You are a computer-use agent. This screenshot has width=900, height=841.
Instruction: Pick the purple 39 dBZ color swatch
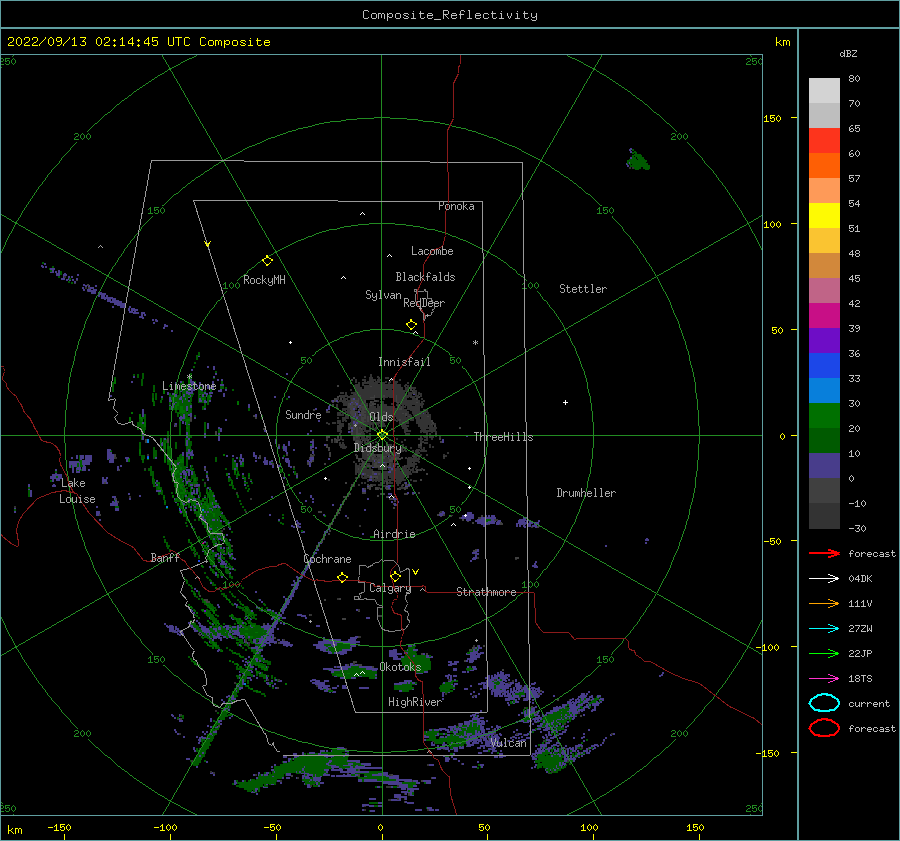point(824,340)
